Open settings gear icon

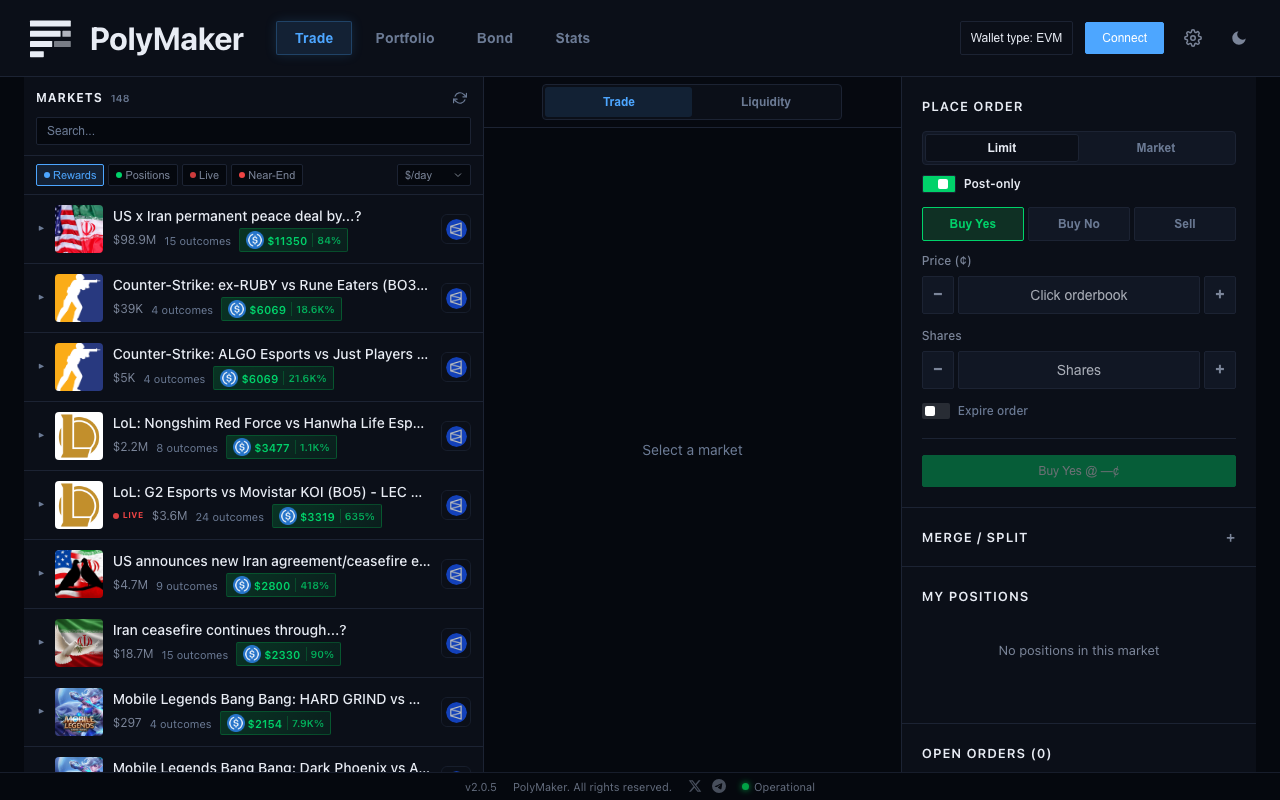pyautogui.click(x=1193, y=38)
